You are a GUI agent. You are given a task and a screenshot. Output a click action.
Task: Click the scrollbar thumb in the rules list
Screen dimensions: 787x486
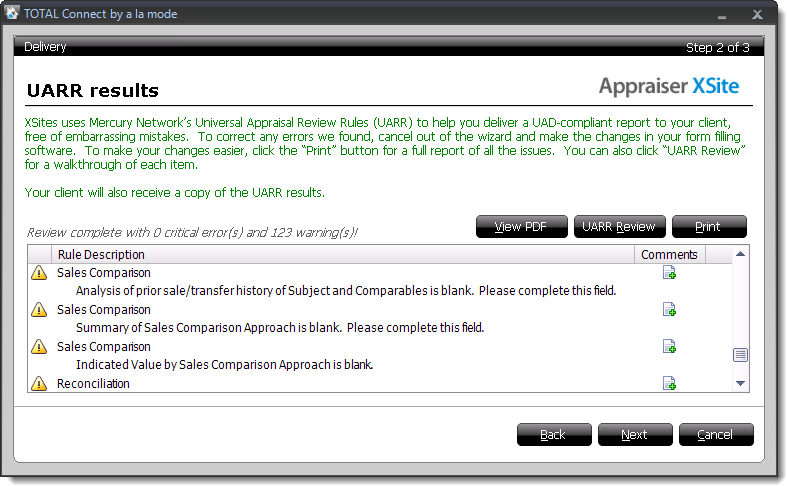click(740, 355)
